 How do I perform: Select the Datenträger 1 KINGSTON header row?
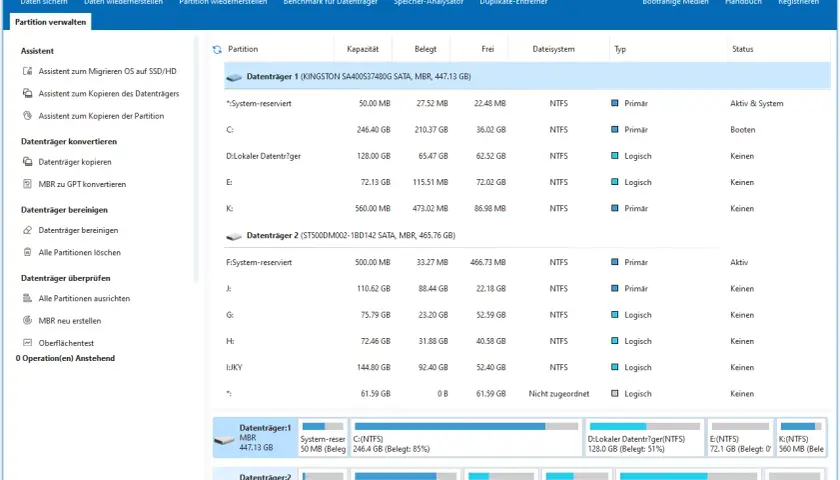pyautogui.click(x=527, y=76)
